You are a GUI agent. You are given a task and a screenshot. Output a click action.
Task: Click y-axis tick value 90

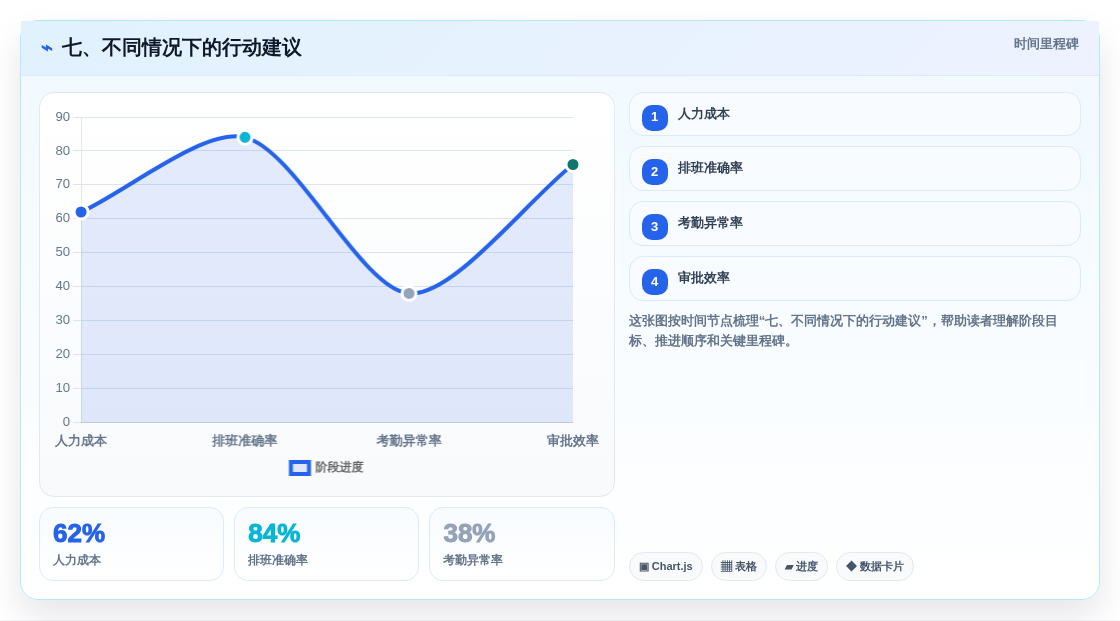[x=63, y=117]
